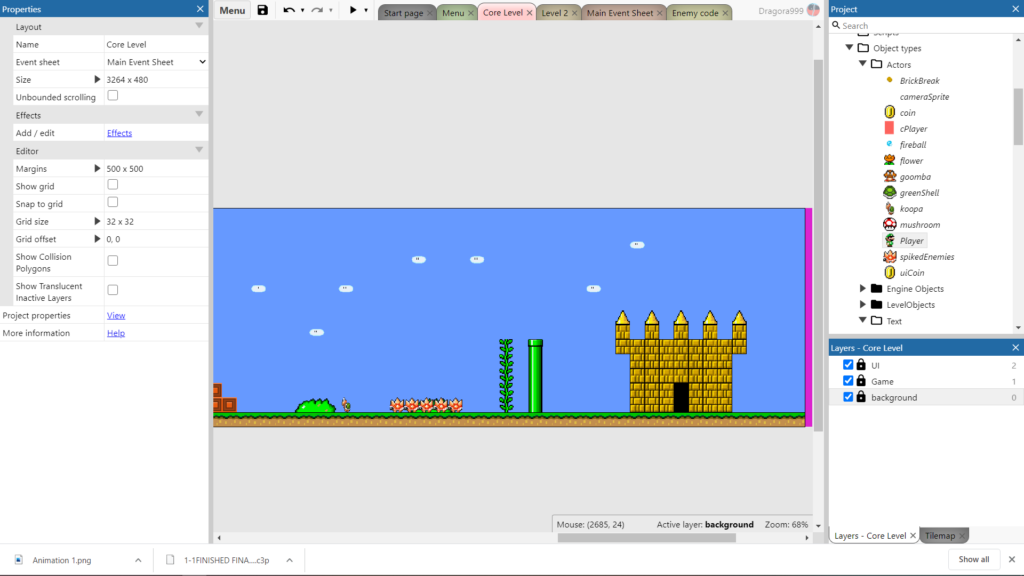The height and width of the screenshot is (576, 1024).
Task: Click the lock icon on UI layer
Action: point(861,364)
